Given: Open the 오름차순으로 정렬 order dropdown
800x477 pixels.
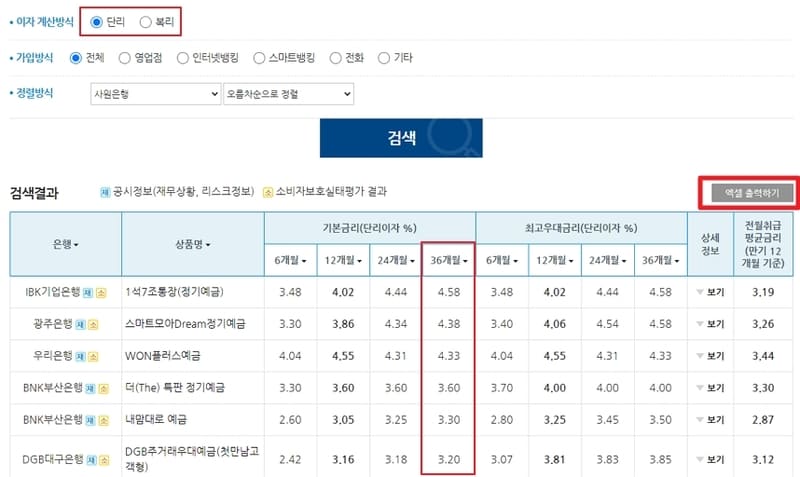Looking at the screenshot, I should 288,94.
